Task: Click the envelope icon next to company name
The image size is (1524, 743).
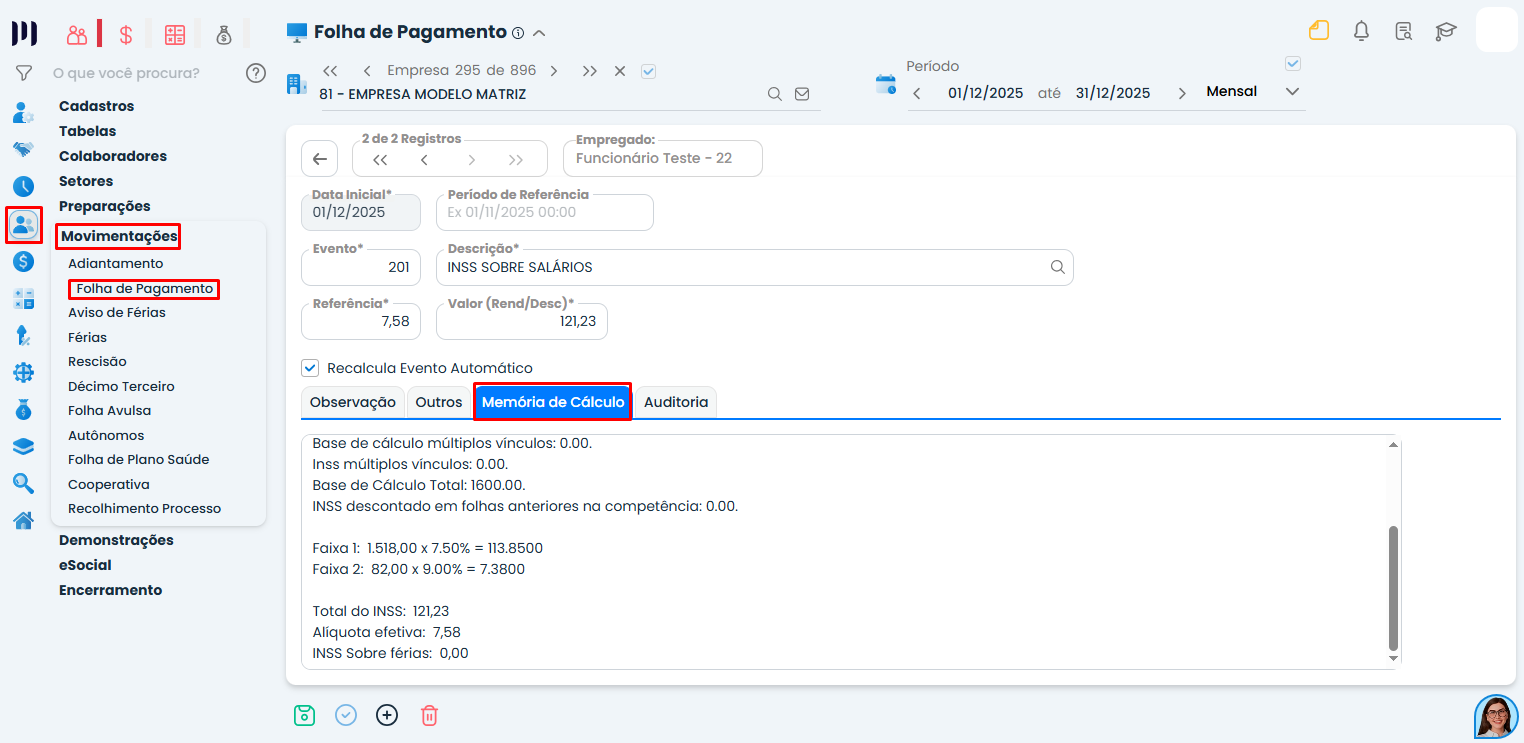Action: tap(802, 94)
